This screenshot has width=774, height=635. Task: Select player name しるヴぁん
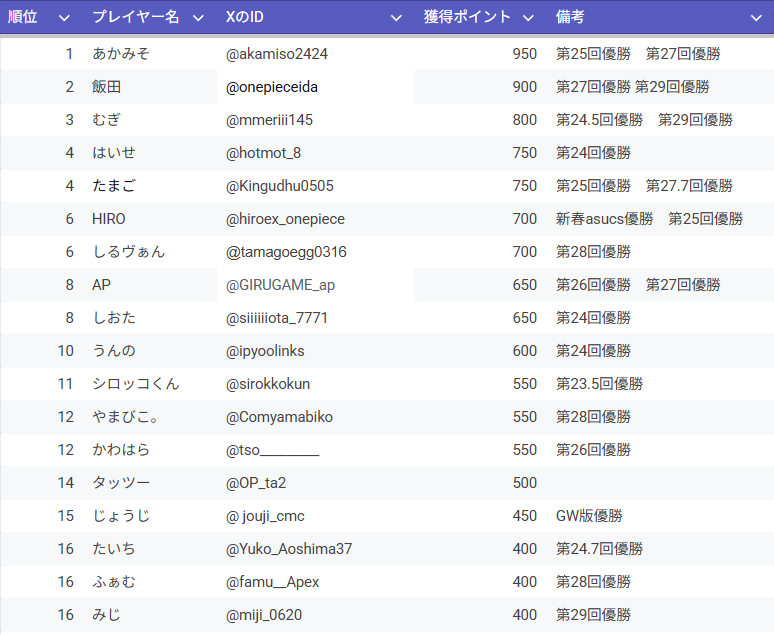coord(128,252)
